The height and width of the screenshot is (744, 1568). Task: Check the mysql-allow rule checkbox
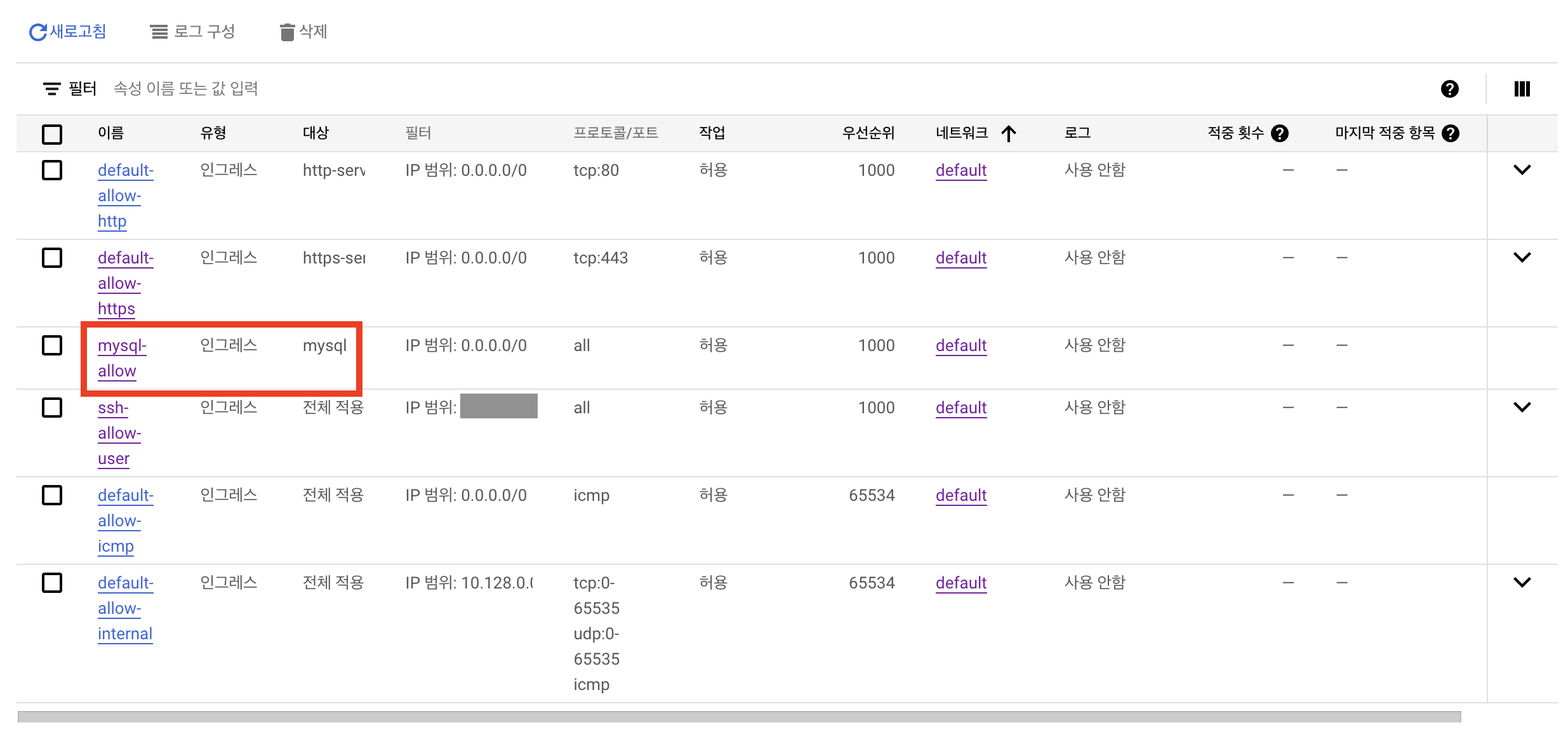52,346
